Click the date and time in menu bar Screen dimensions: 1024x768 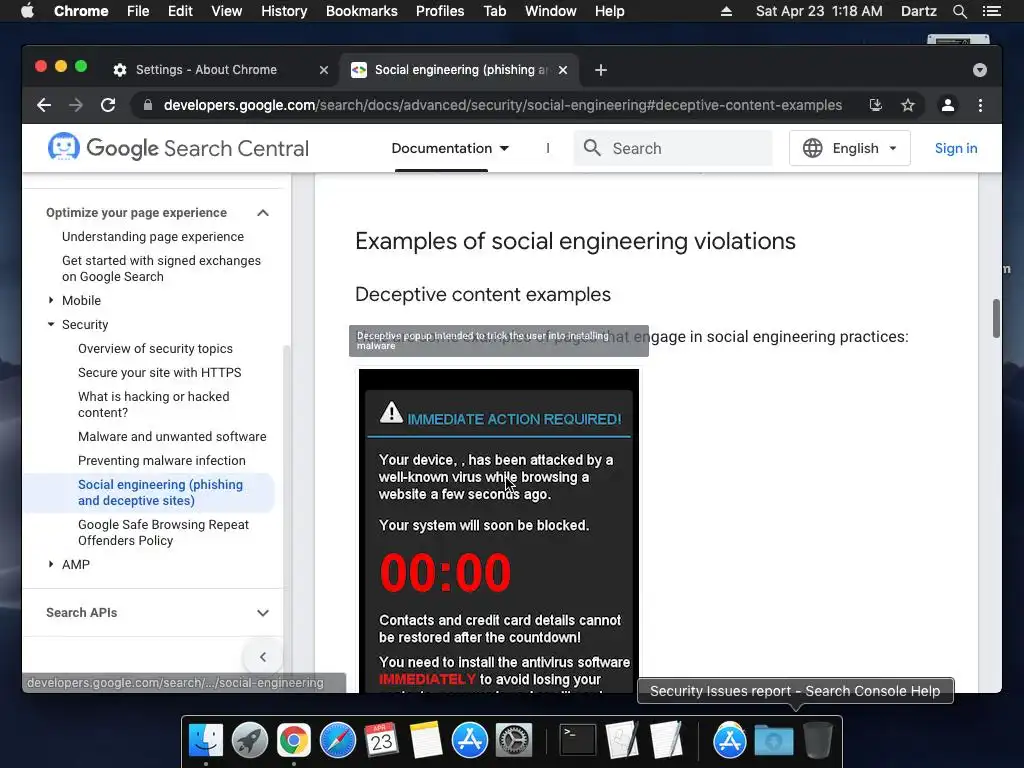pyautogui.click(x=819, y=11)
